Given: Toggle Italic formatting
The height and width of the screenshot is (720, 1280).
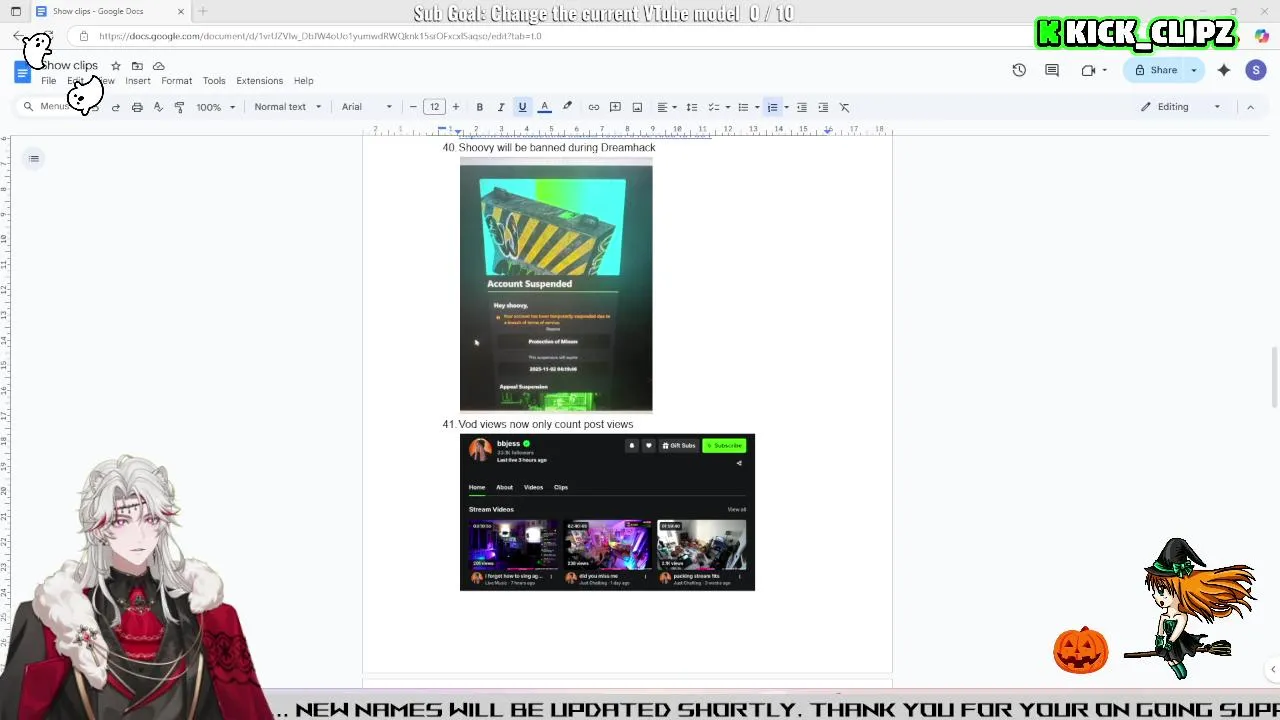Looking at the screenshot, I should pos(501,107).
